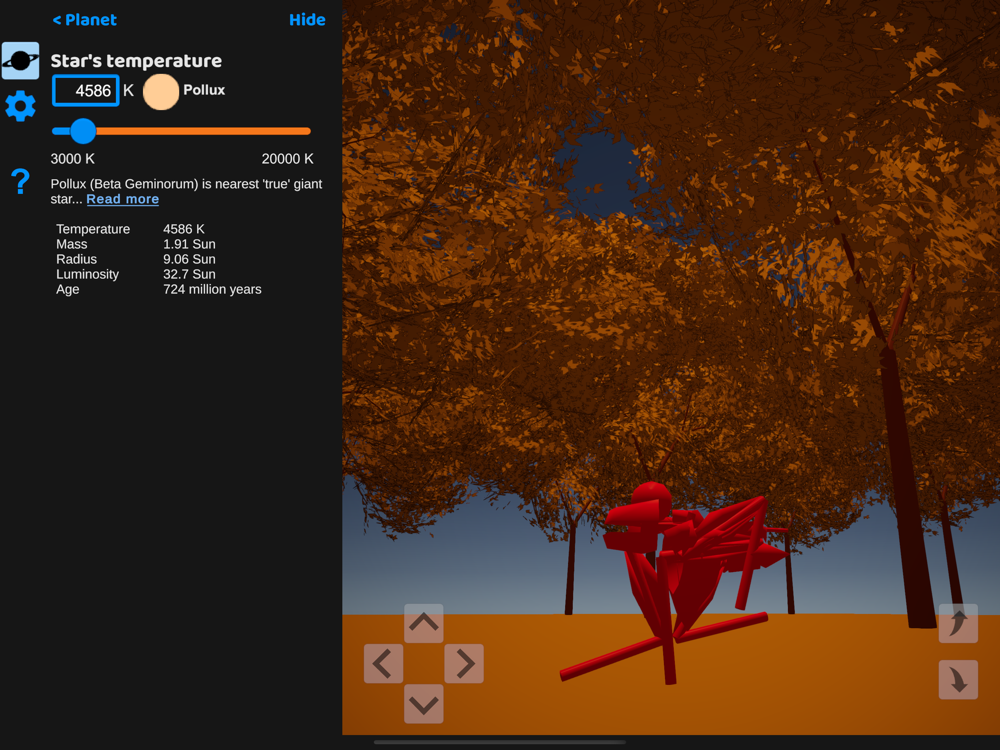1000x750 pixels.
Task: Tilt camera down with curved arrow
Action: pyautogui.click(x=958, y=680)
